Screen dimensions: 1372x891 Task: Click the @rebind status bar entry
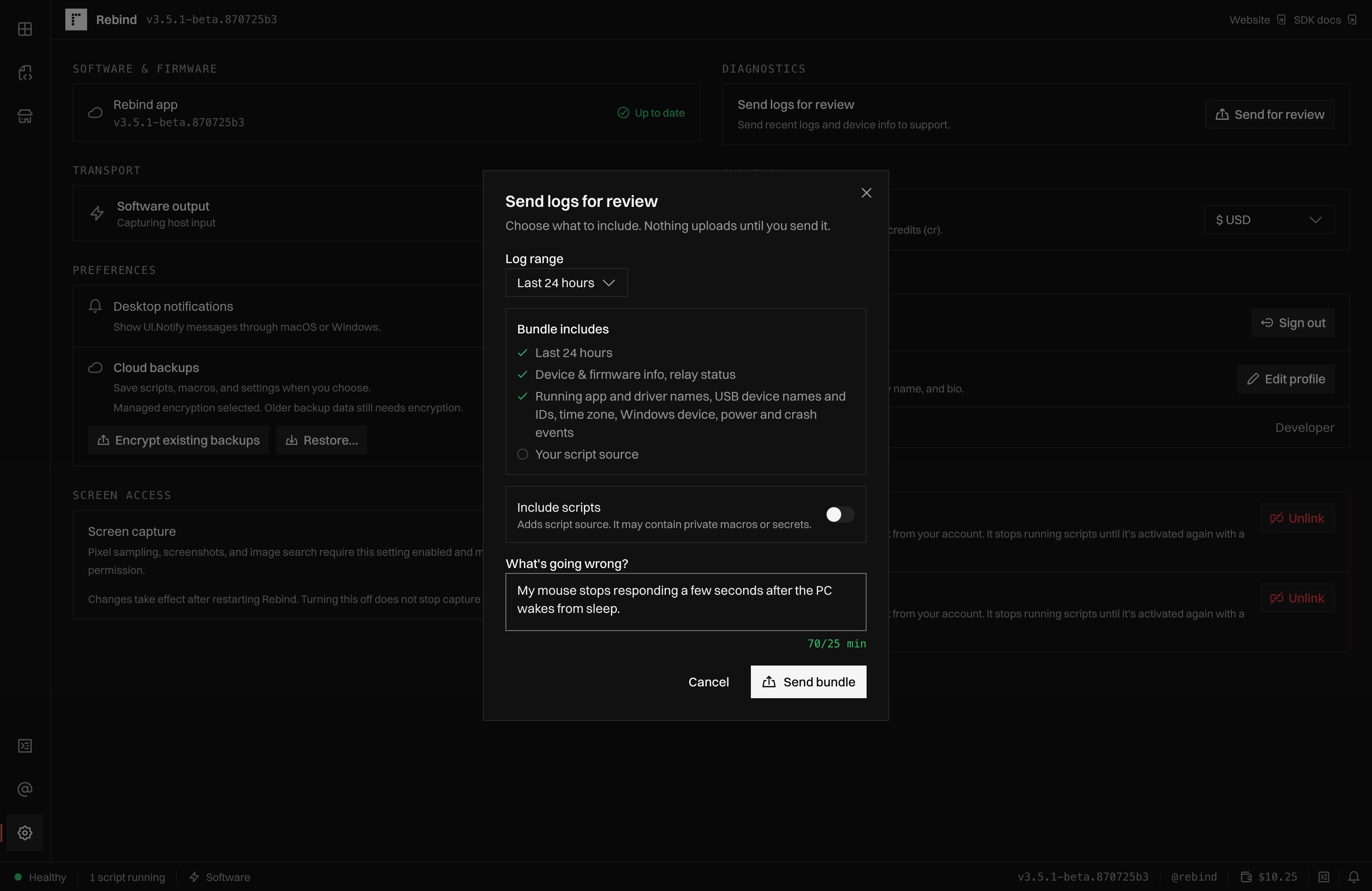[x=1194, y=876]
